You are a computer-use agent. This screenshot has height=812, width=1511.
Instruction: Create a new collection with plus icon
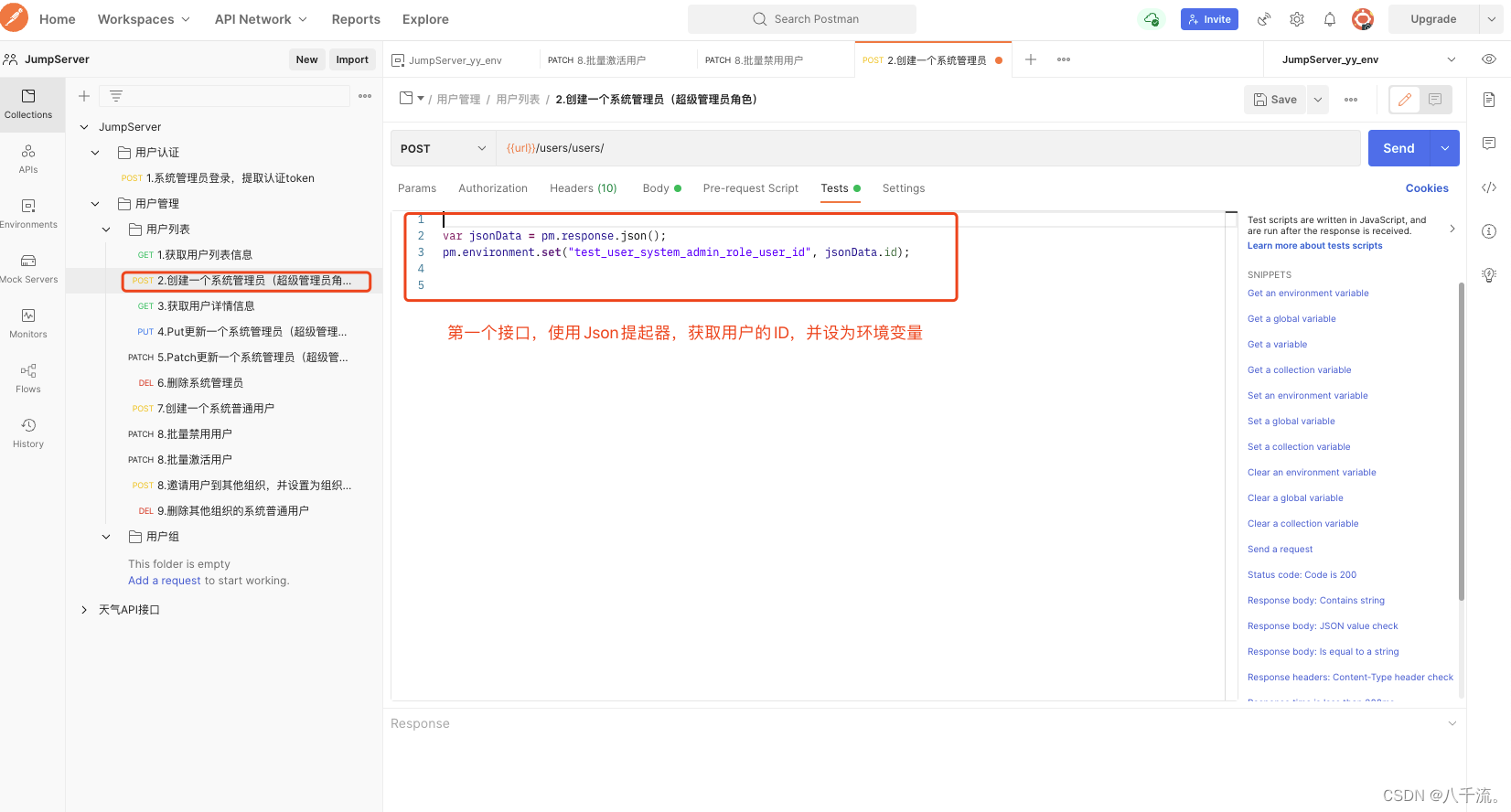point(84,96)
